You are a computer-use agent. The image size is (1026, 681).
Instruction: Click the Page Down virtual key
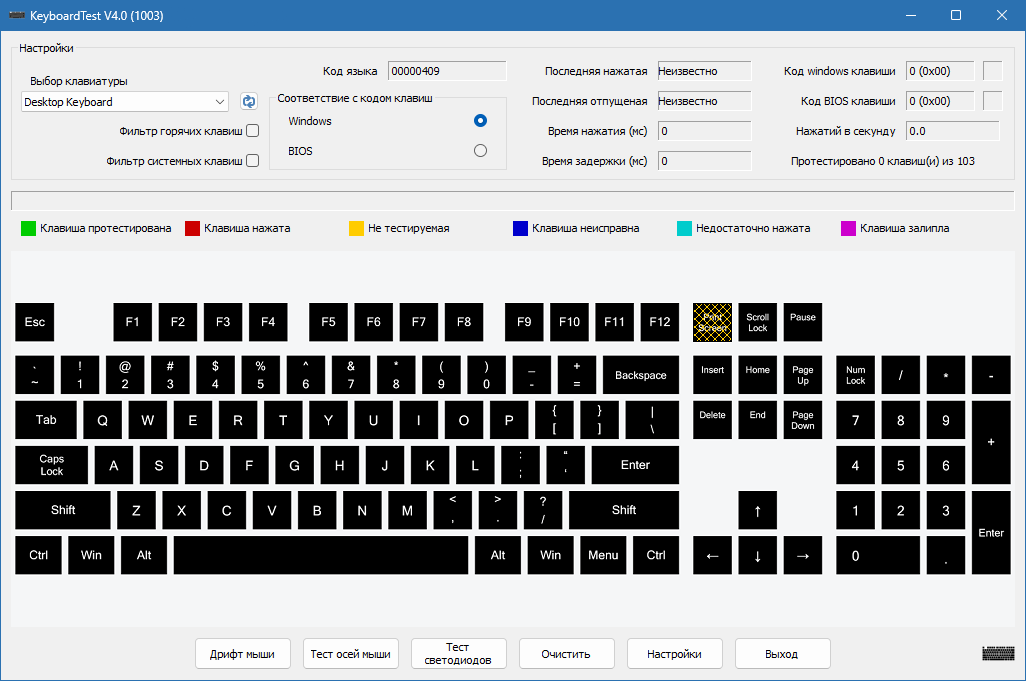click(802, 420)
